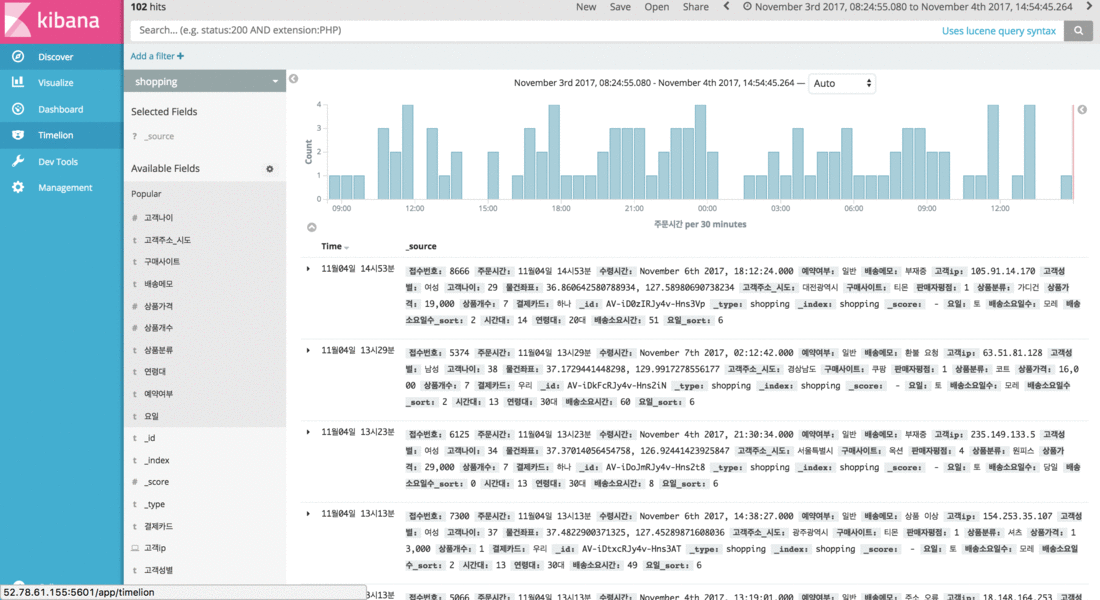
Task: Click the _source column header
Action: [x=421, y=246]
